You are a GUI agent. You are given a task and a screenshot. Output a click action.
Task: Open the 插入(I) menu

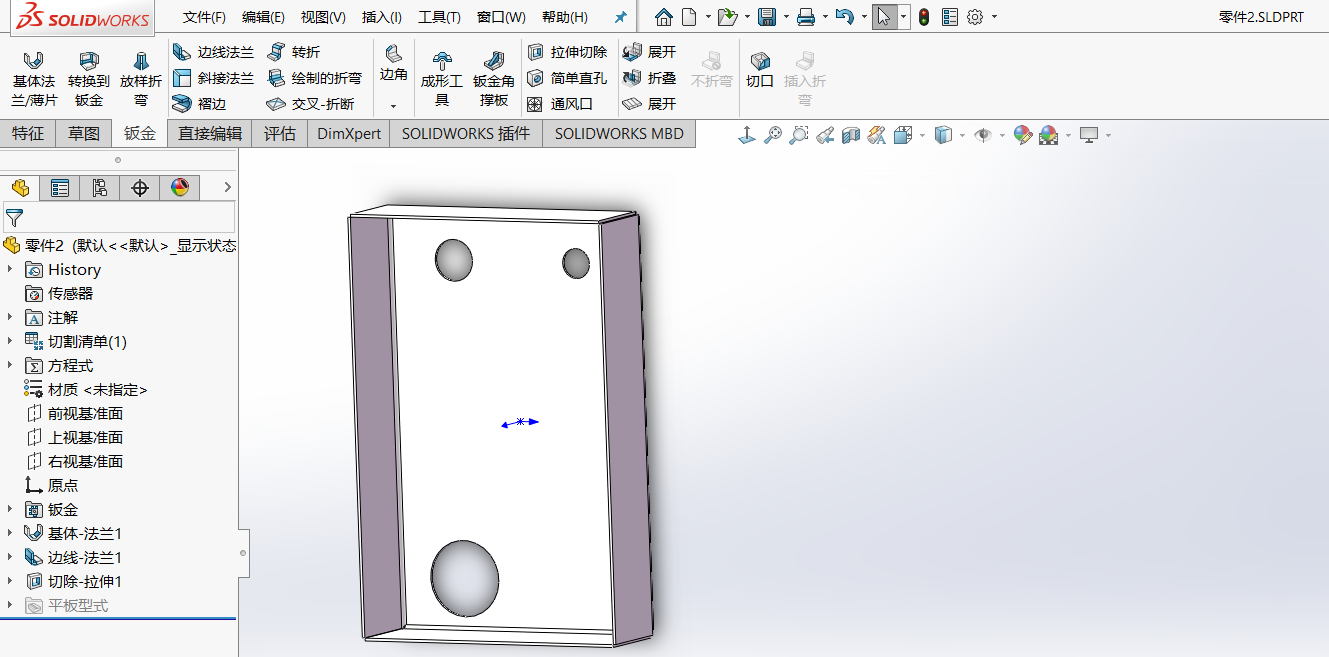point(382,17)
